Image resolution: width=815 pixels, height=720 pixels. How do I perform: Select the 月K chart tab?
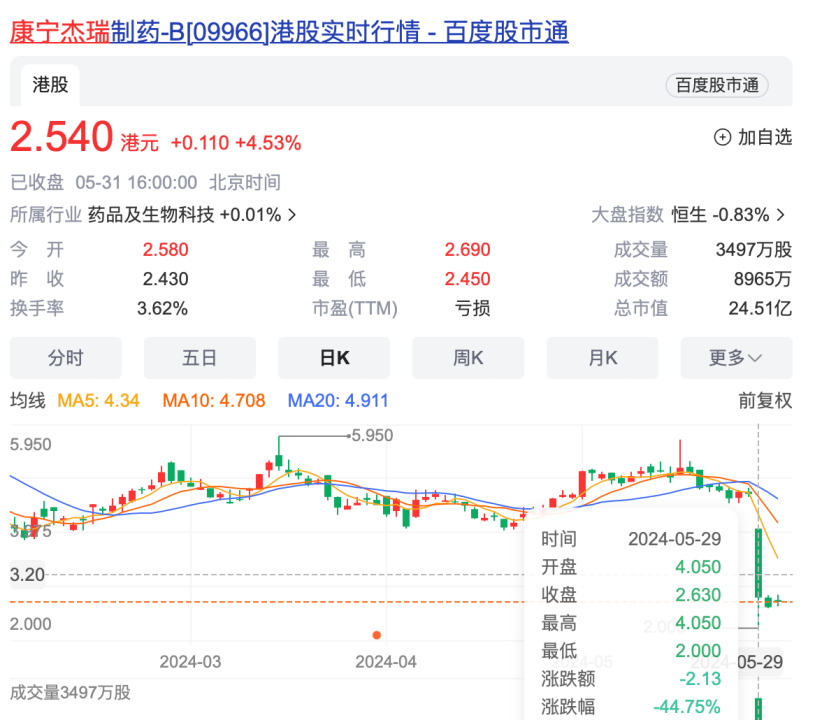pyautogui.click(x=602, y=358)
